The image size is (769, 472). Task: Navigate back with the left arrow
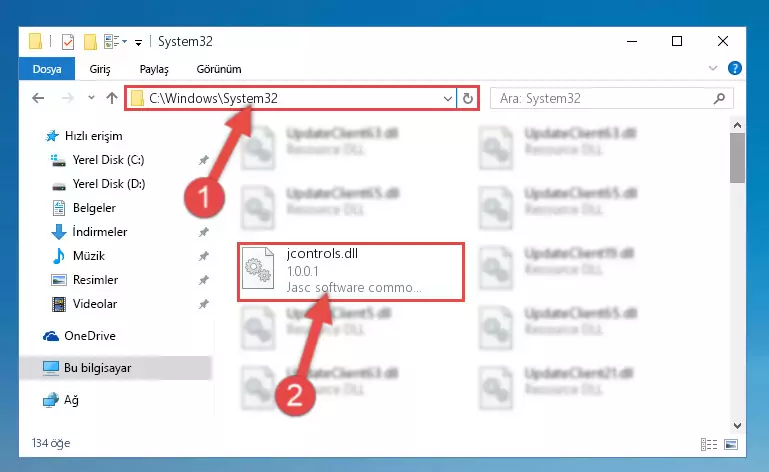click(x=38, y=98)
